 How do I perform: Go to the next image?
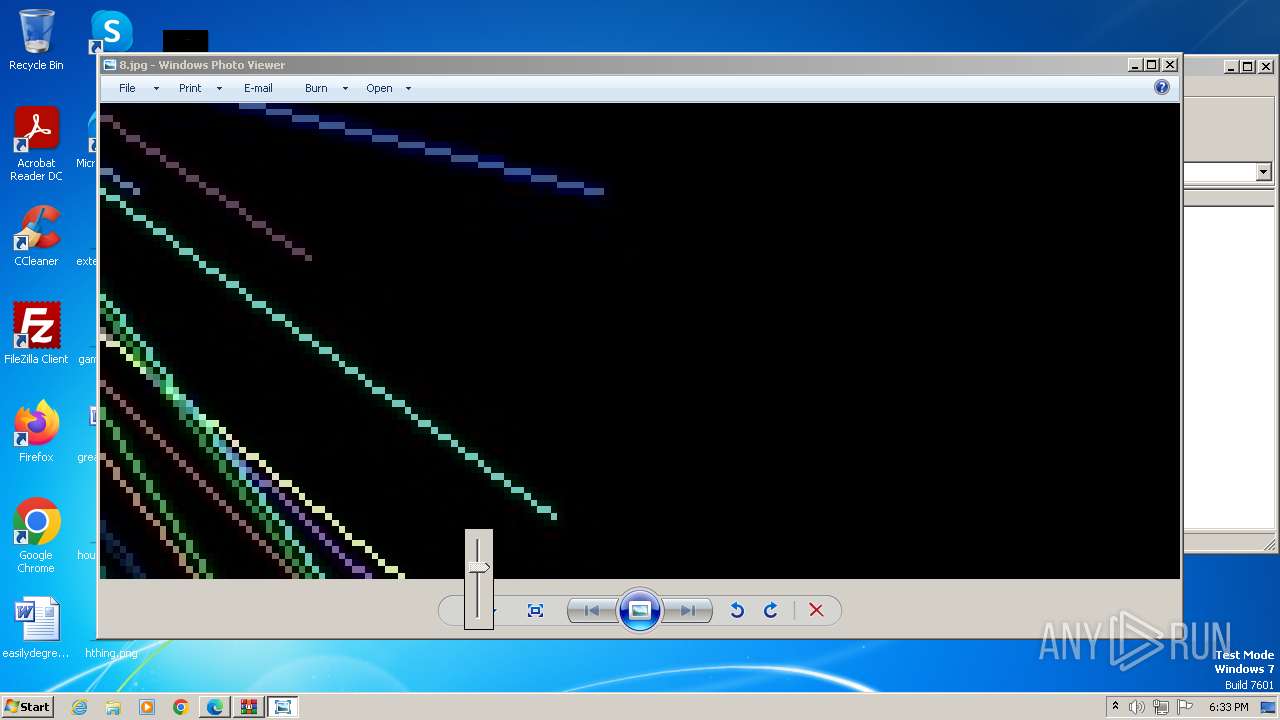tap(688, 610)
